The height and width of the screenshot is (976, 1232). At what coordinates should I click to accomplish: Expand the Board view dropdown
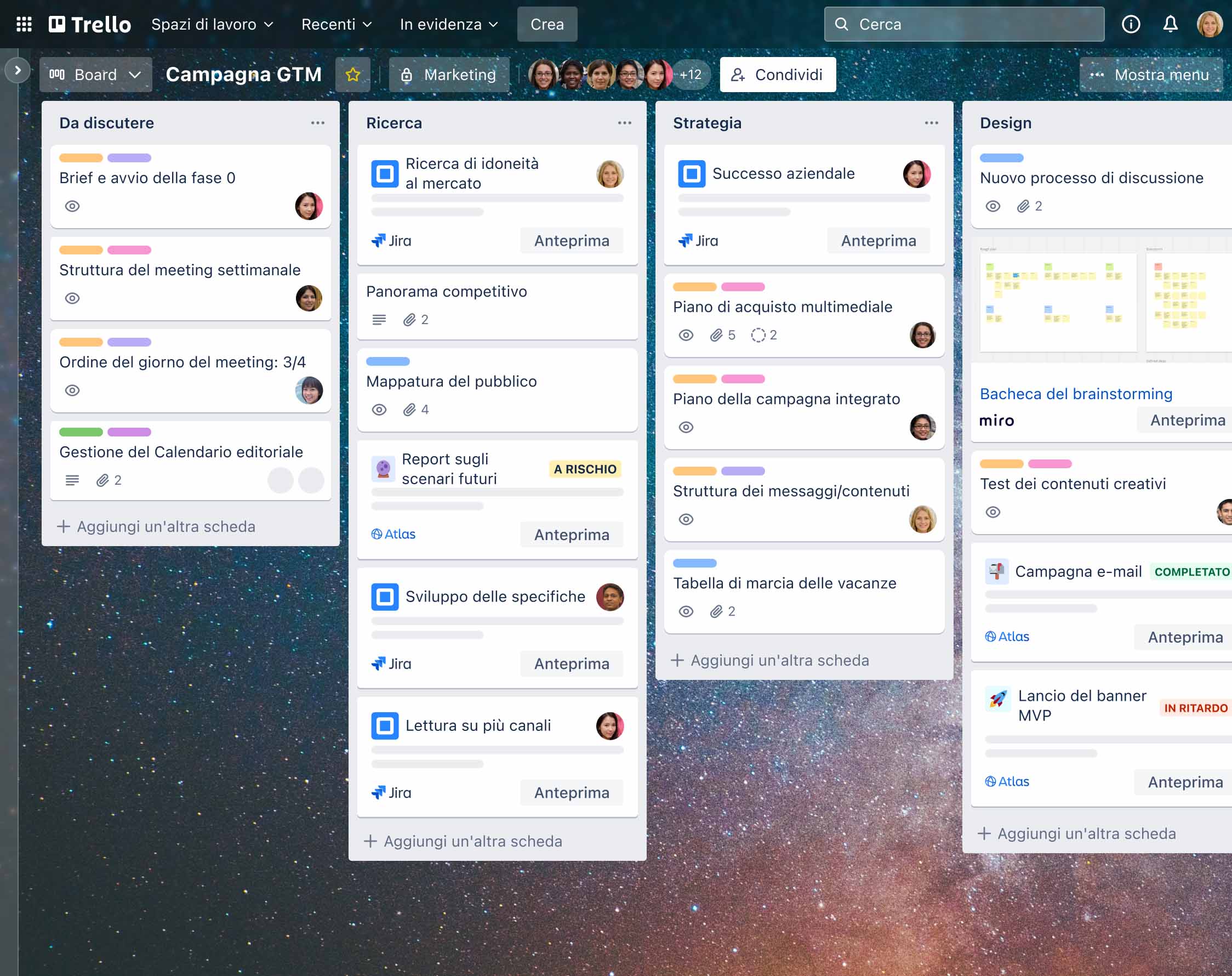click(x=95, y=74)
